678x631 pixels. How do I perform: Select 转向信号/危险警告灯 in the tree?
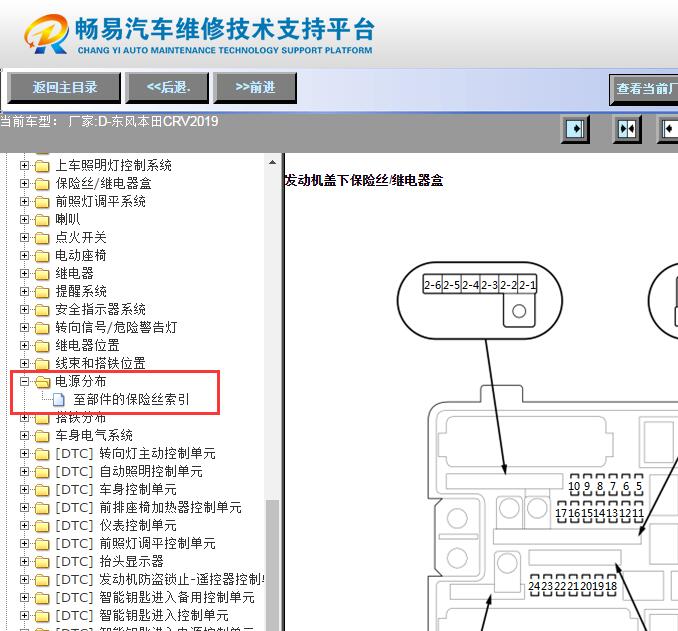click(x=116, y=328)
